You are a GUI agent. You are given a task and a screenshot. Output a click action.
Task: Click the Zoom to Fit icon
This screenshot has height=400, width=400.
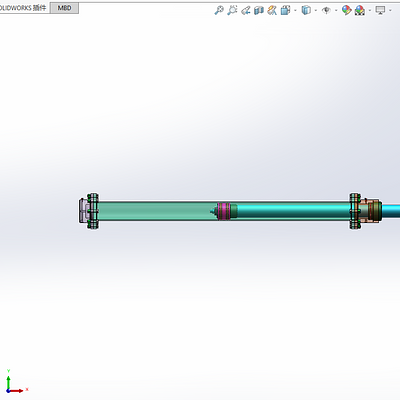219,10
